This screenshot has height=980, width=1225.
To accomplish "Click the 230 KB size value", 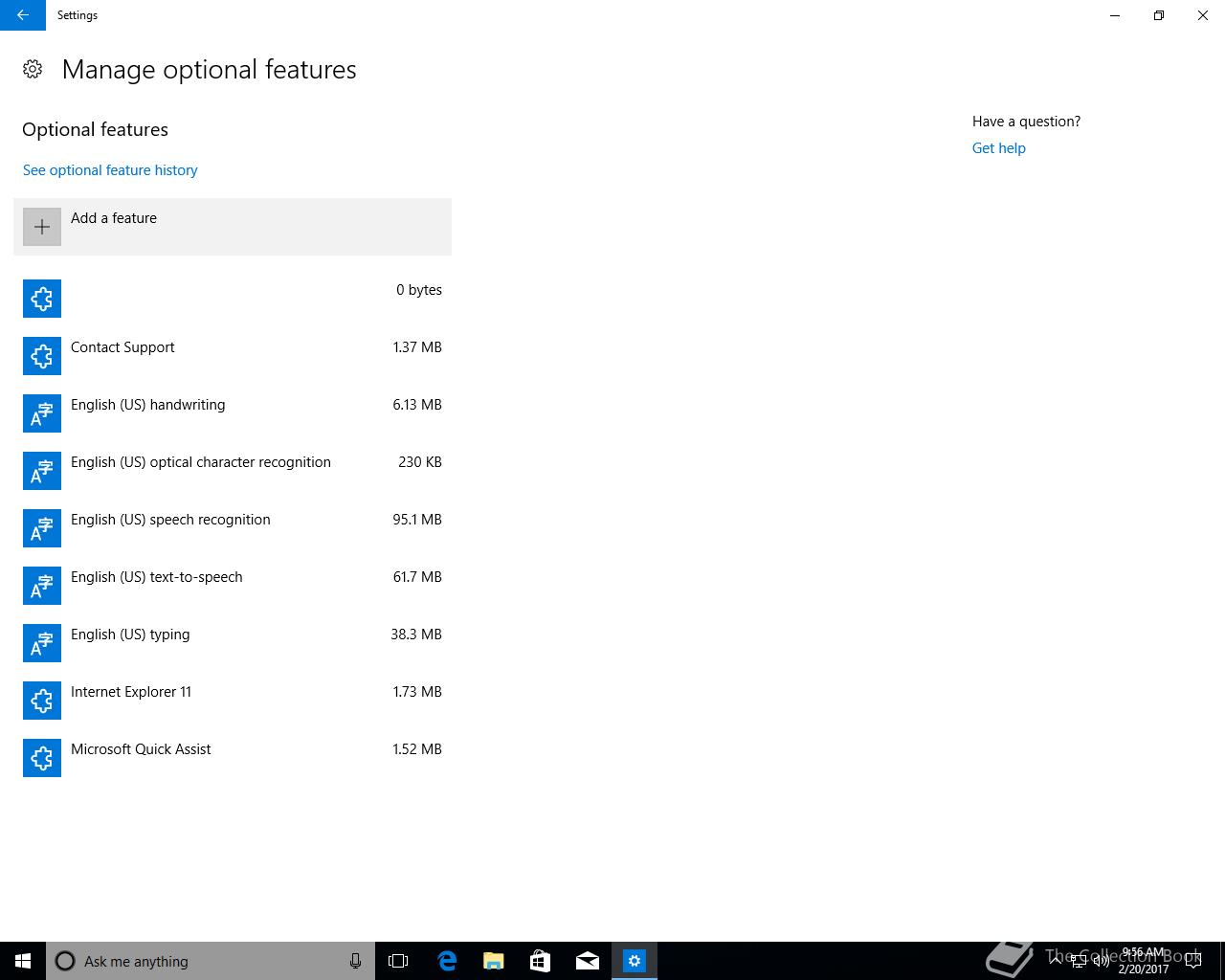I will click(420, 462).
